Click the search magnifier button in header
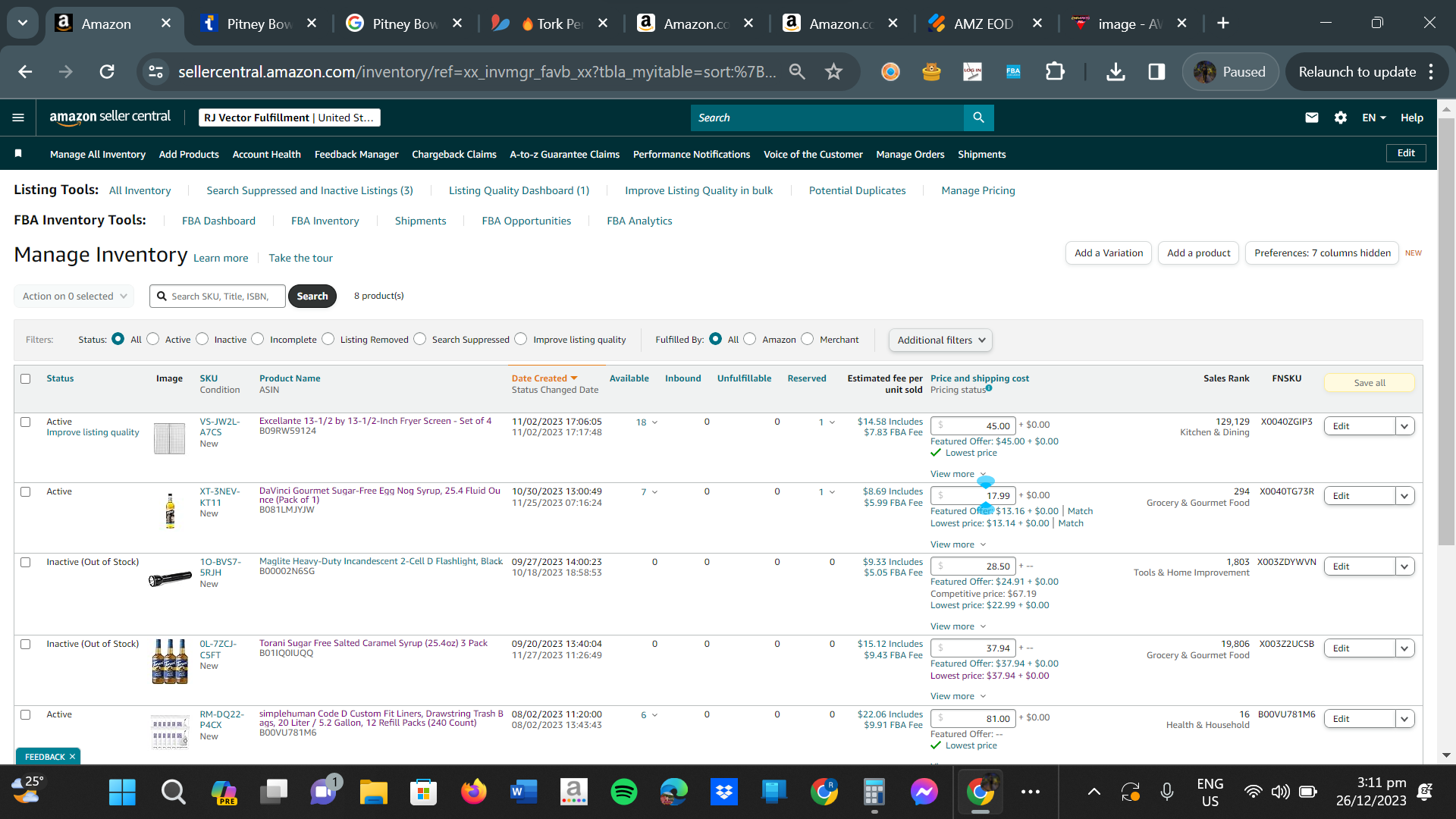The width and height of the screenshot is (1456, 819). pos(978,118)
